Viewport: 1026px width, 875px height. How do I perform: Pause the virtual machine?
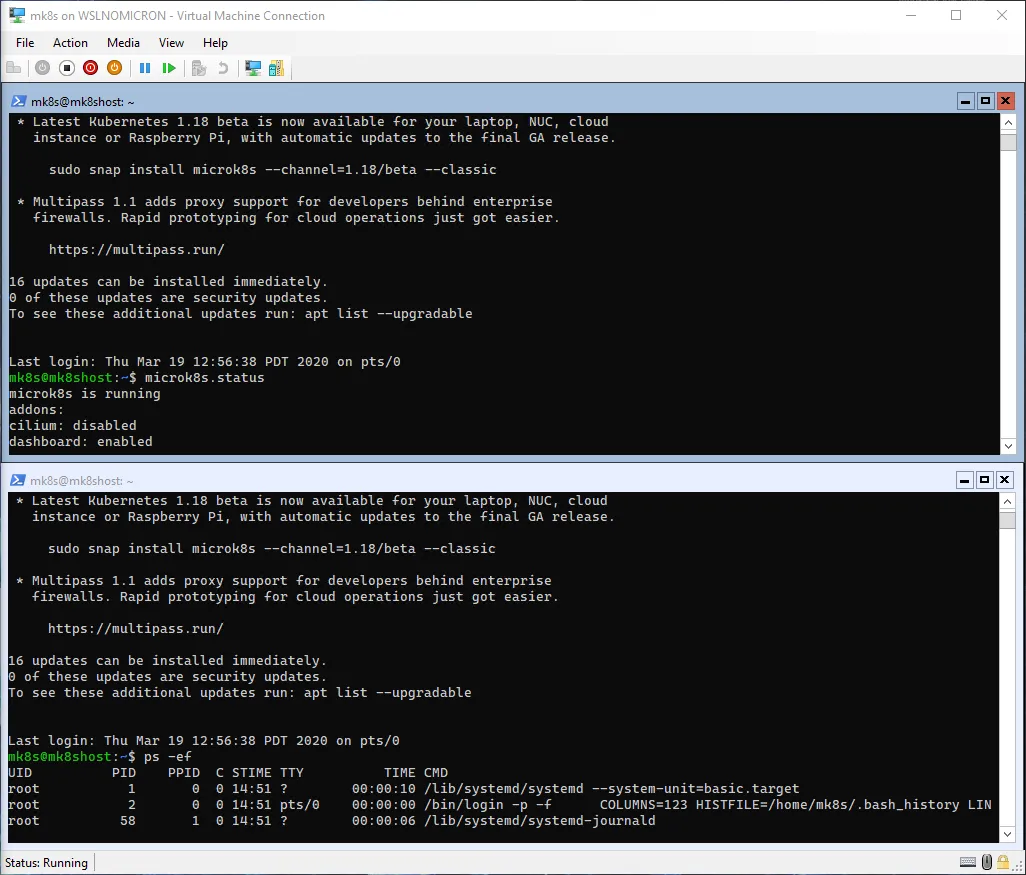point(145,68)
